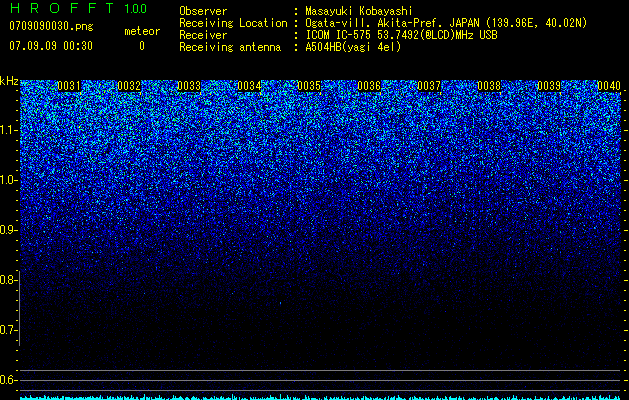Click the Observer label
Viewport: 629px width, 400px height.
coord(203,11)
